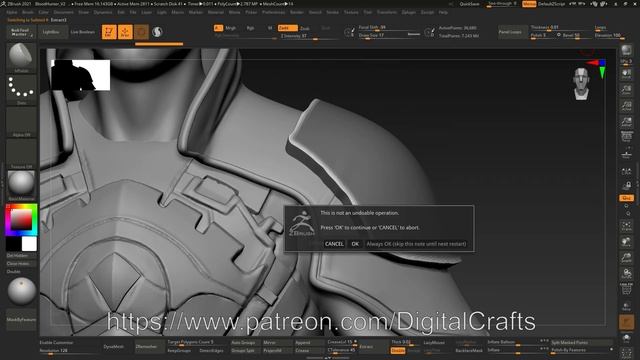640x360 pixels.
Task: Click the BPR render icon at top right
Action: pyautogui.click(x=626, y=51)
